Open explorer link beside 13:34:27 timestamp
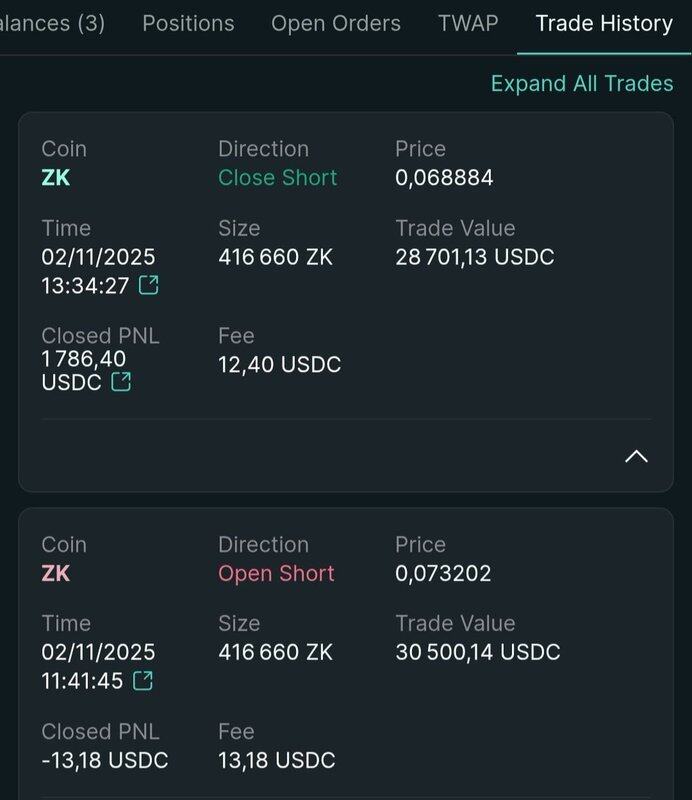The width and height of the screenshot is (692, 800). point(148,286)
